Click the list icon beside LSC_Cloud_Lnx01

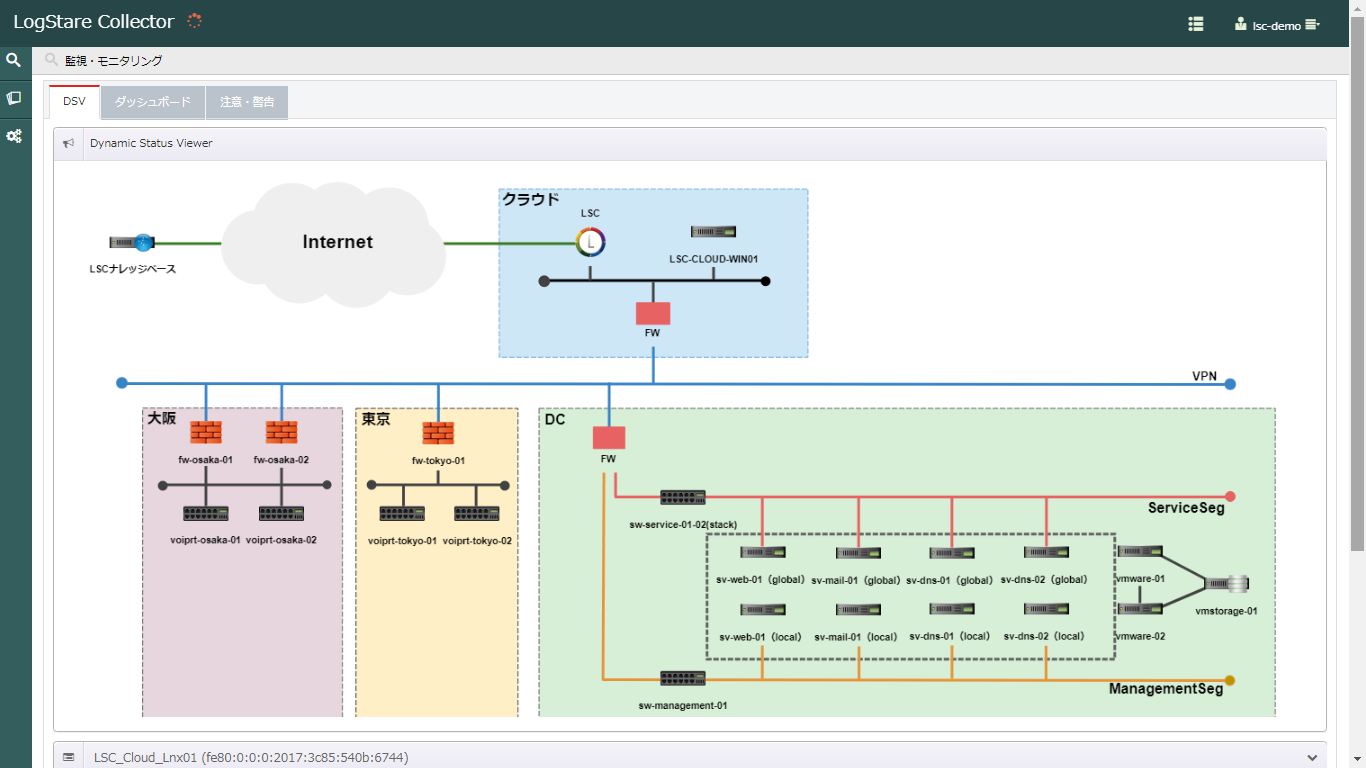coord(68,758)
